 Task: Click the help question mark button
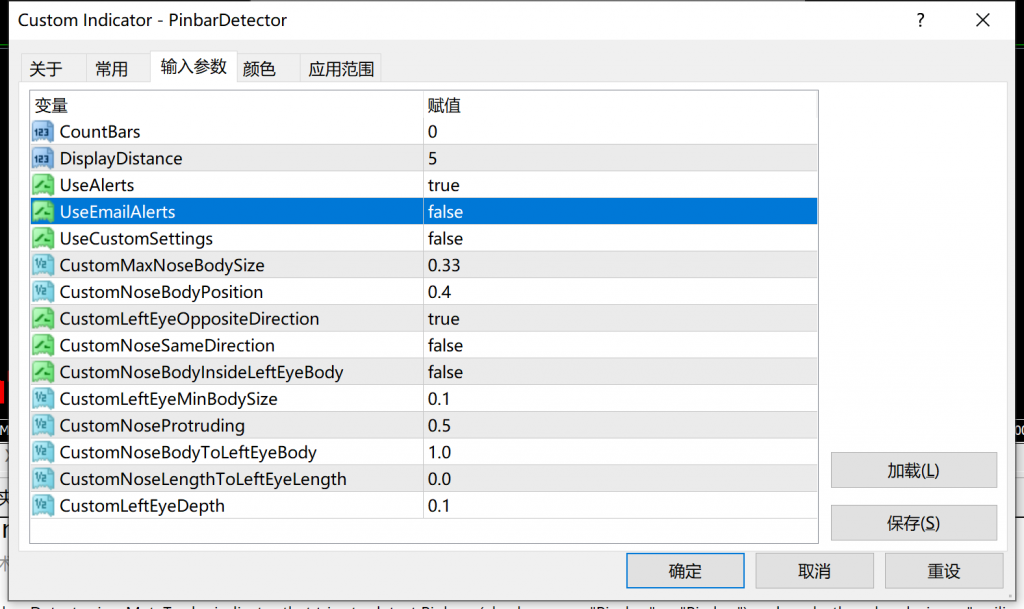920,20
